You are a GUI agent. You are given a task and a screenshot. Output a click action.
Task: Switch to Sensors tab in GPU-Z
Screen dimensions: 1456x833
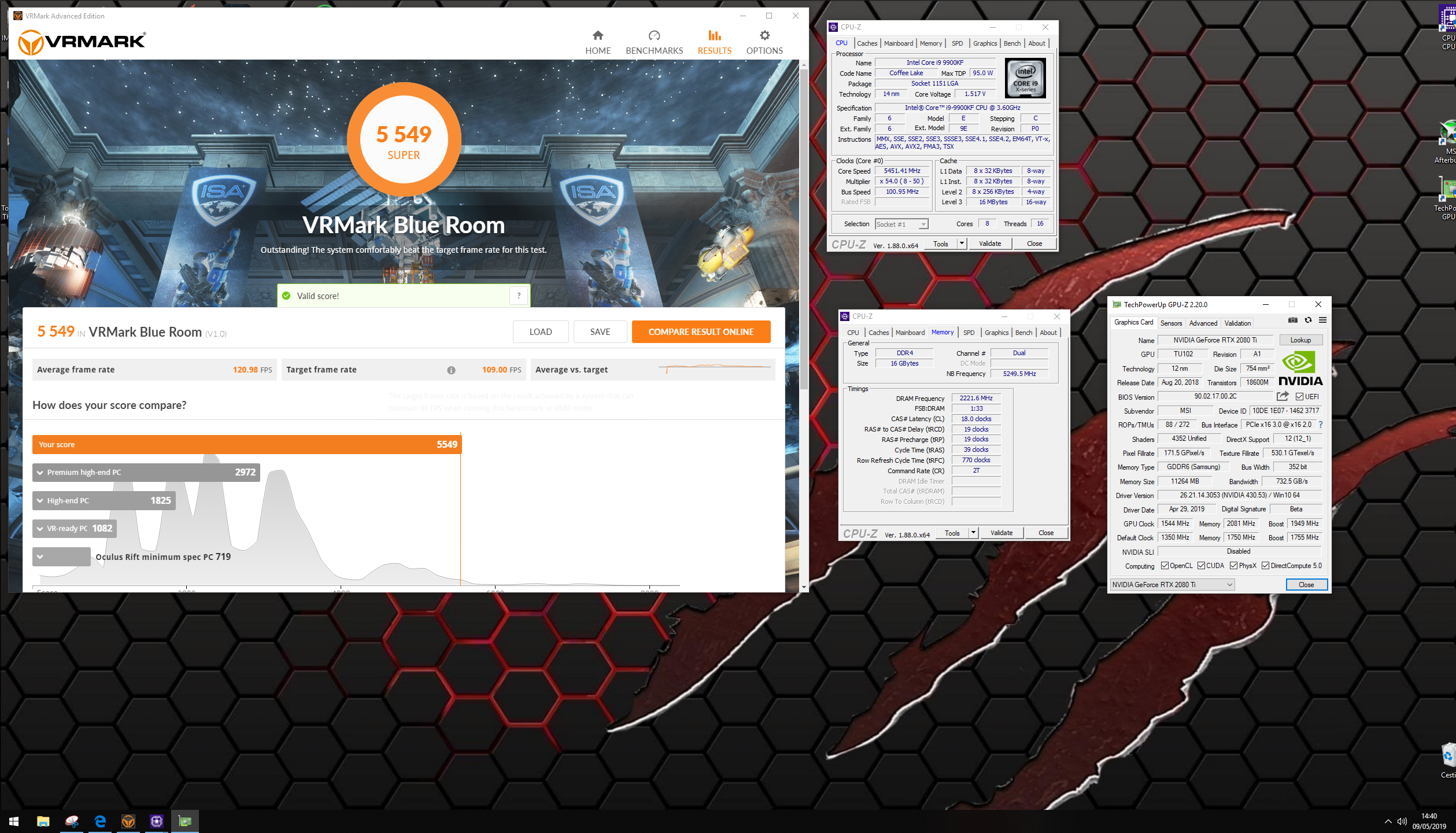point(1171,323)
